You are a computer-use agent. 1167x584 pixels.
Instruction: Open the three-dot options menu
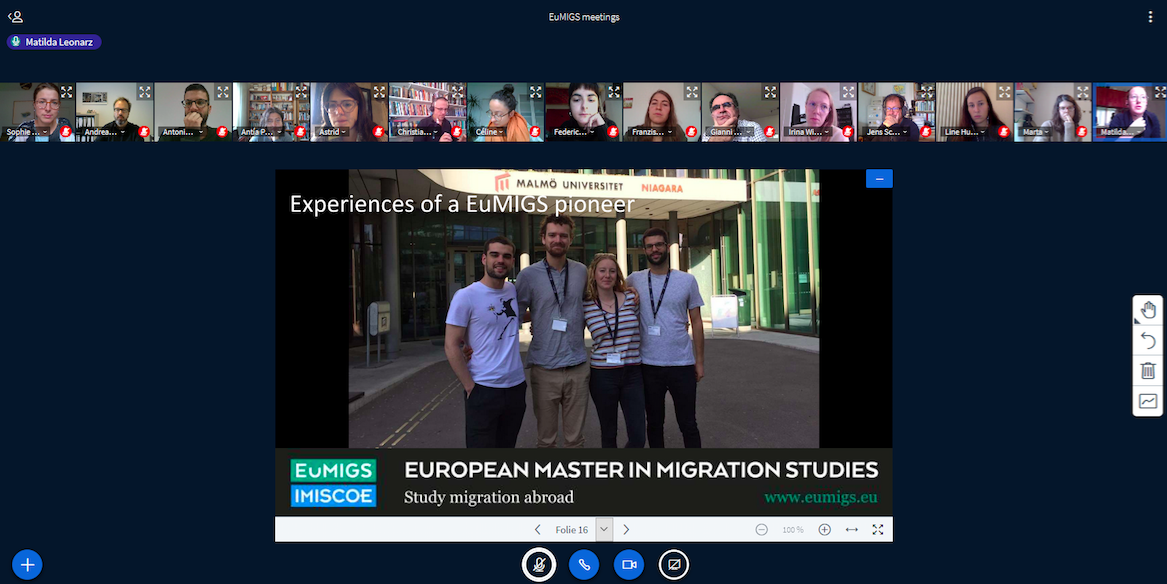[1151, 17]
